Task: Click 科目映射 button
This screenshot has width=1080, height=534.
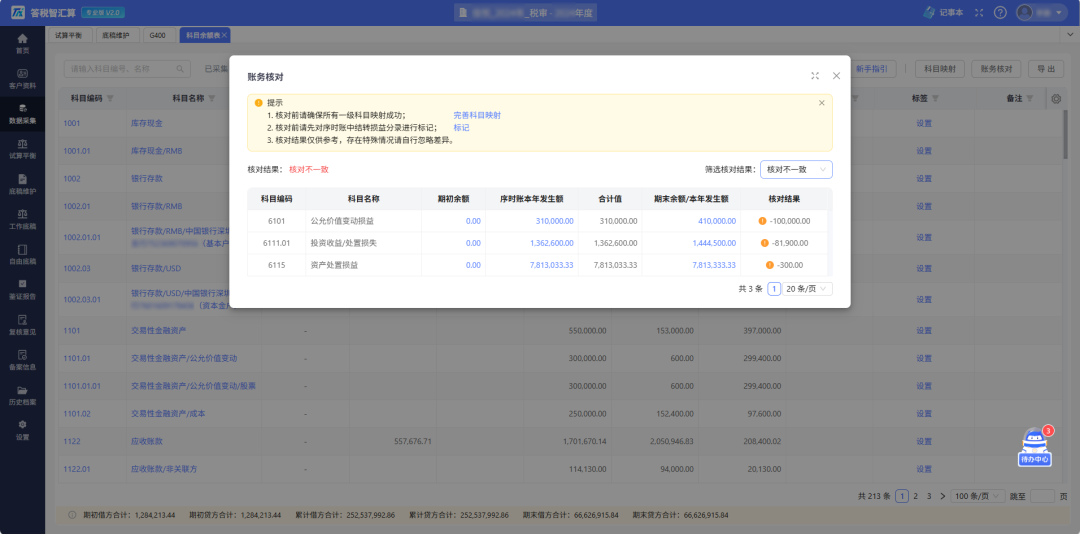Action: click(939, 69)
